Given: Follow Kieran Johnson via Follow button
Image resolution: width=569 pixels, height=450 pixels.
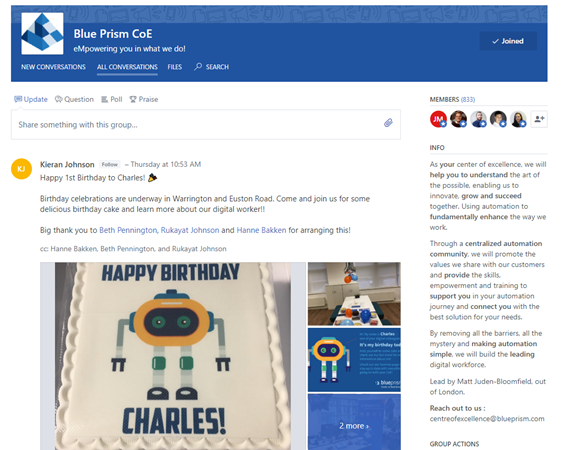Looking at the screenshot, I should (110, 164).
